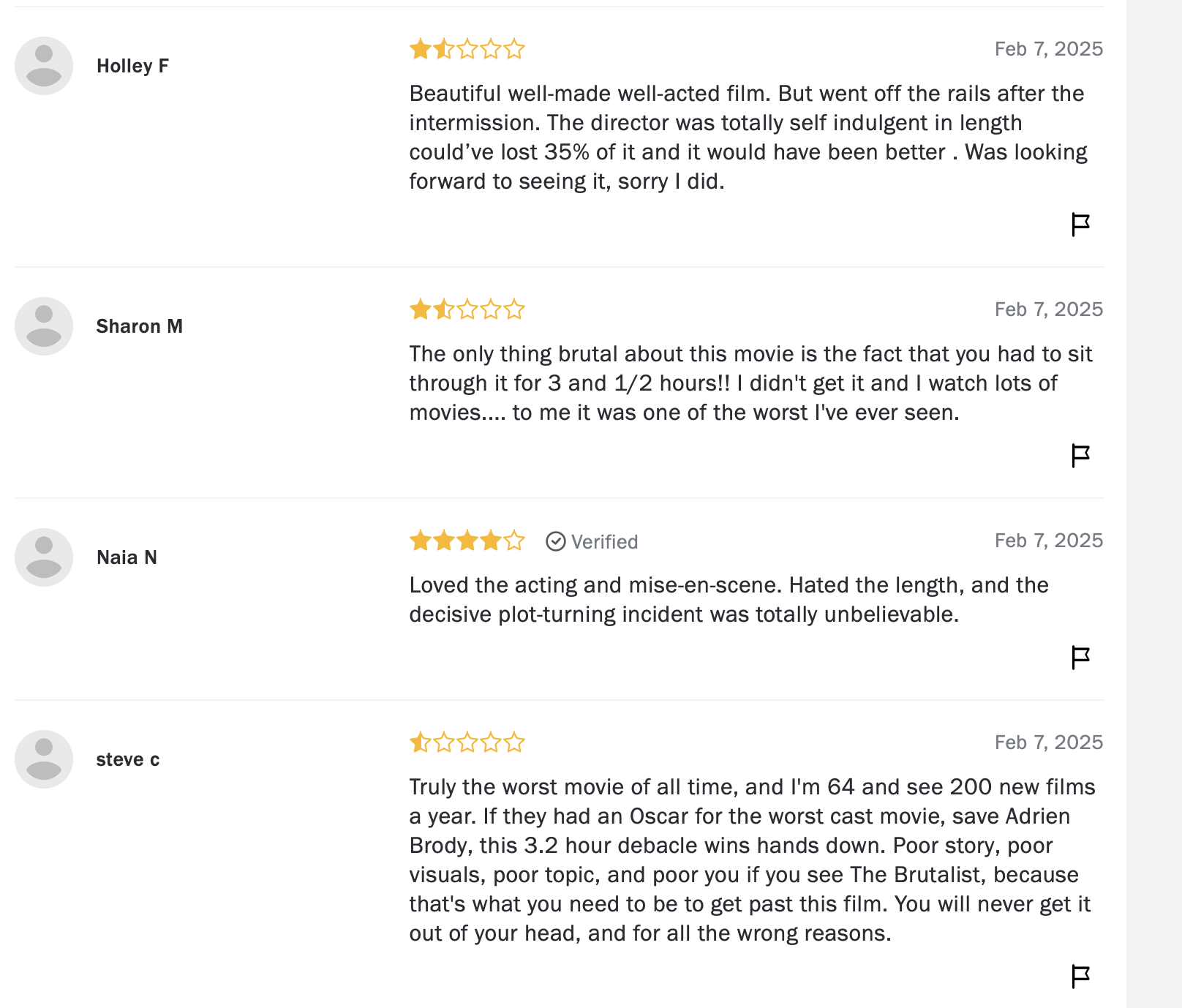The width and height of the screenshot is (1182, 1008).
Task: Click Holley F's star rating
Action: click(467, 49)
